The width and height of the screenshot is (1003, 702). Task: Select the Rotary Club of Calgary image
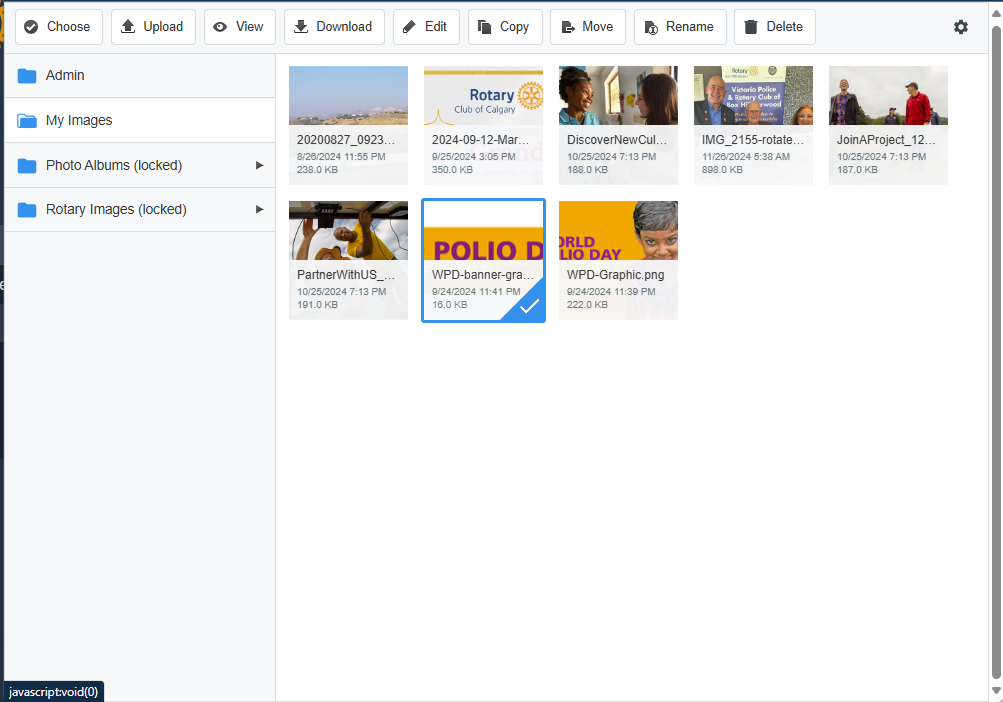click(483, 125)
